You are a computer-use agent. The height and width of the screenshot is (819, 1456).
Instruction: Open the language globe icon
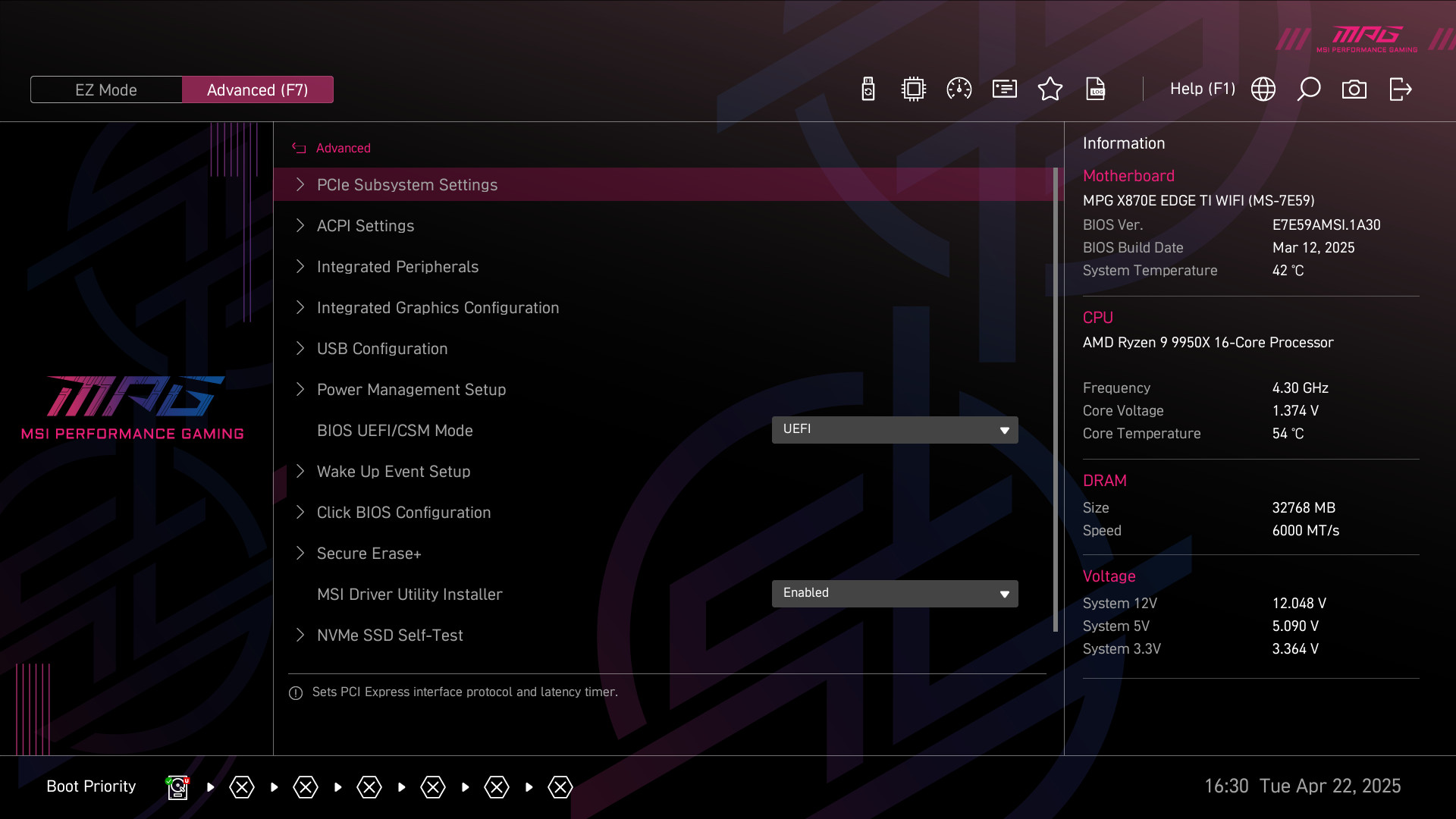[x=1263, y=89]
